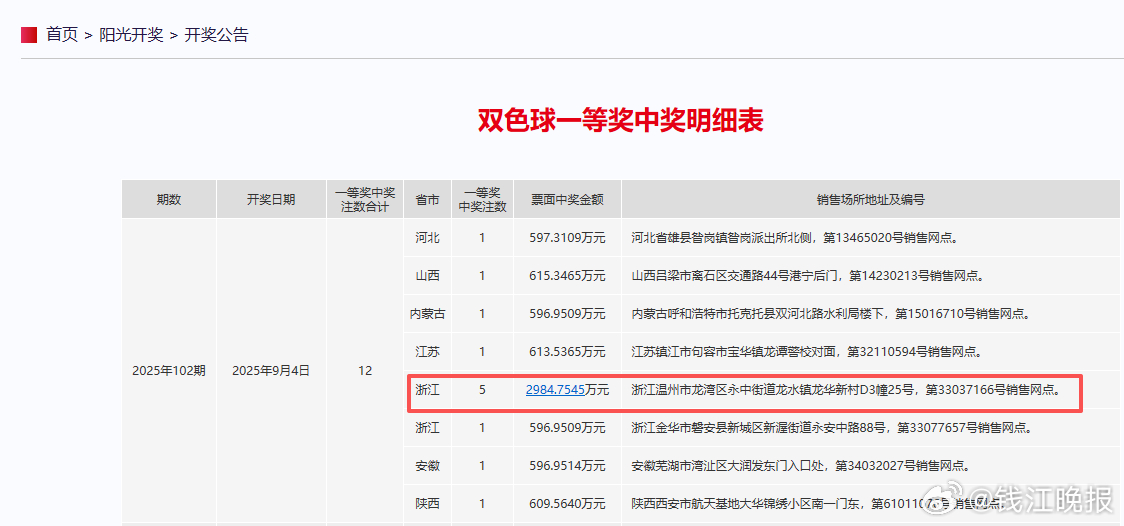
Task: Go to 首页 in the breadcrumb
Action: [x=62, y=34]
